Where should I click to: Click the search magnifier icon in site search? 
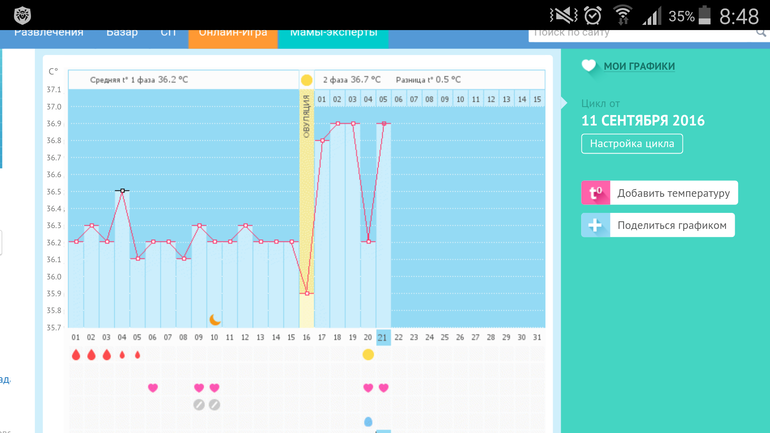pos(760,34)
